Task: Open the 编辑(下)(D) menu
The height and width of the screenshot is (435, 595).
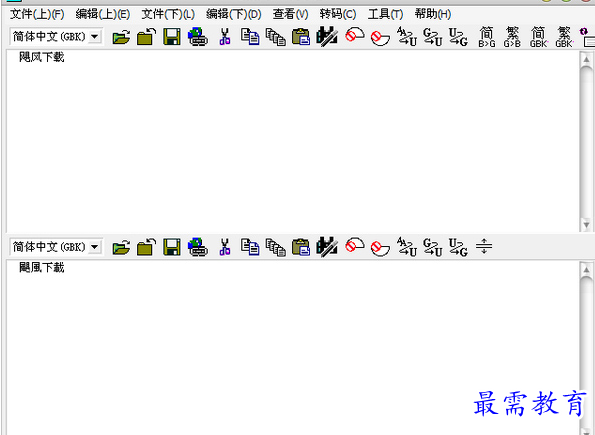Action: click(234, 14)
